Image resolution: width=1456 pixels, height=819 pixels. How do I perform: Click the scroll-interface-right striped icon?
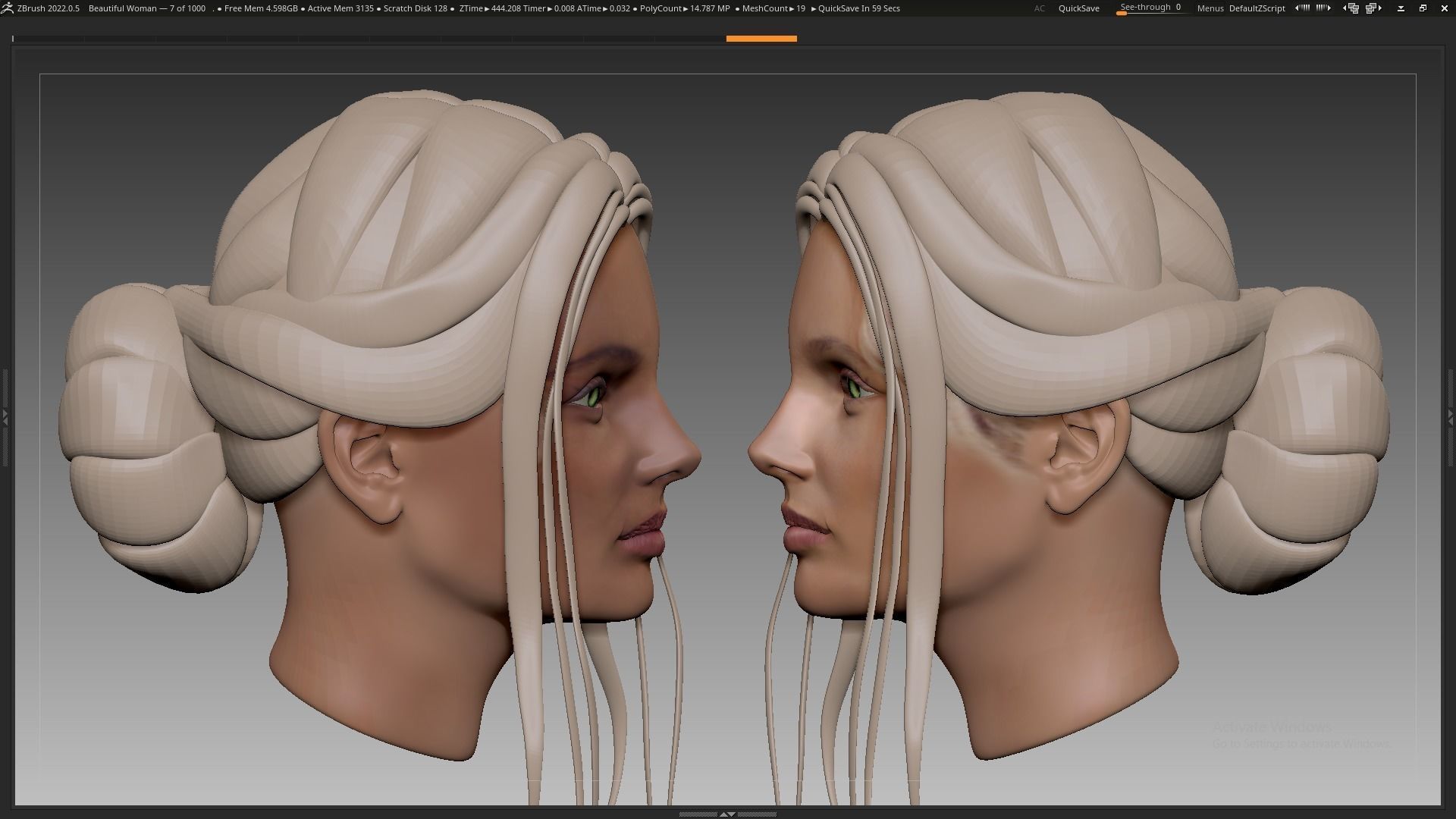(1323, 8)
